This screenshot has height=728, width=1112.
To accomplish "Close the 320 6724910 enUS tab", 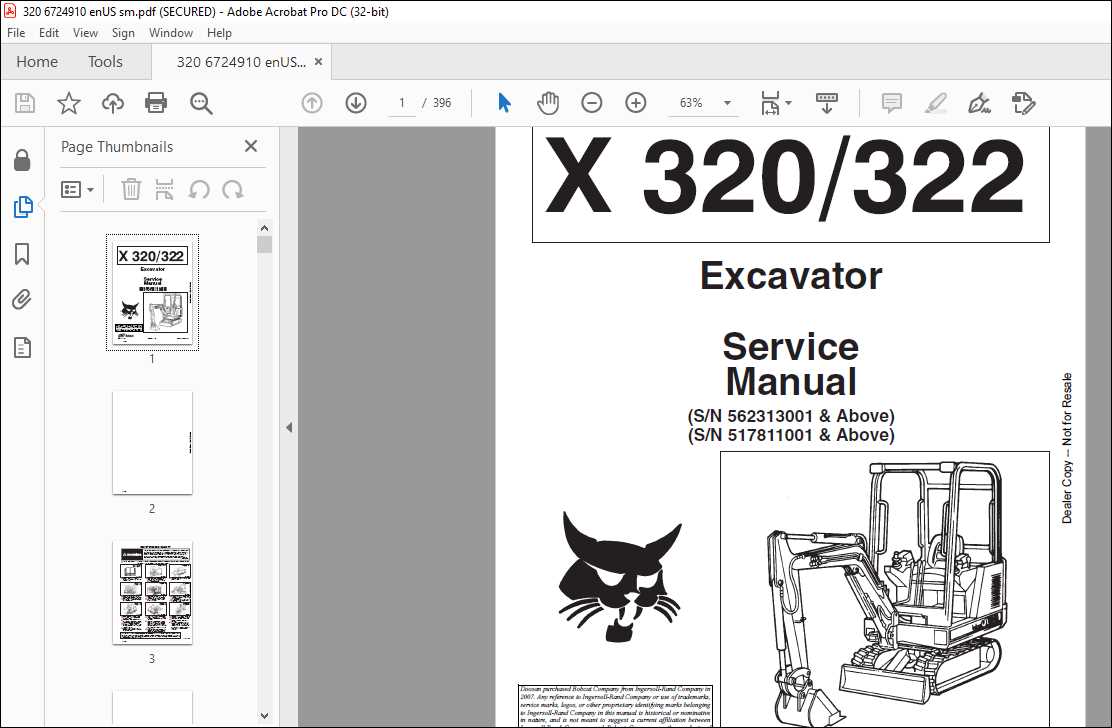I will coord(318,62).
